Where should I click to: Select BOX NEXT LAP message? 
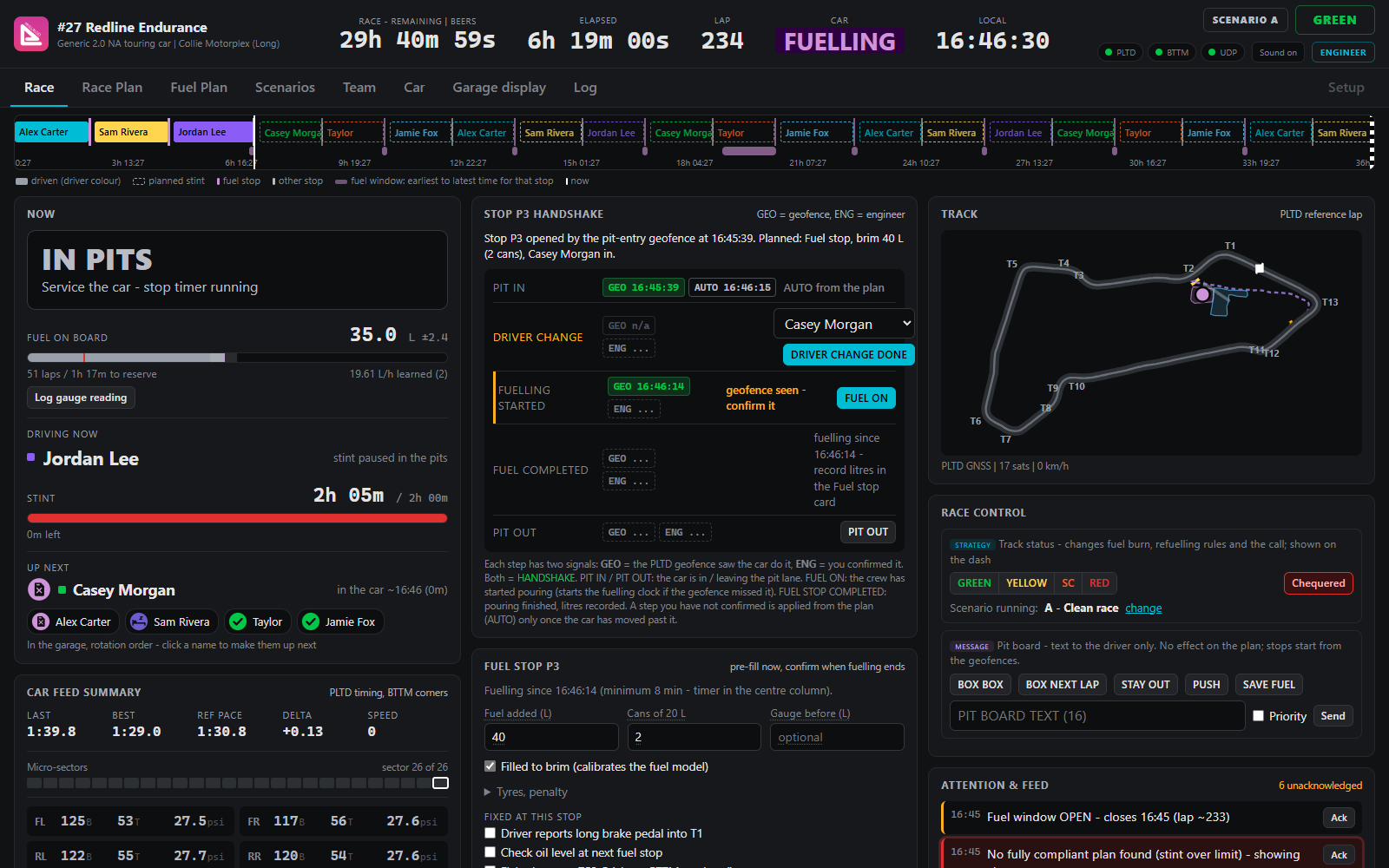tap(1062, 685)
